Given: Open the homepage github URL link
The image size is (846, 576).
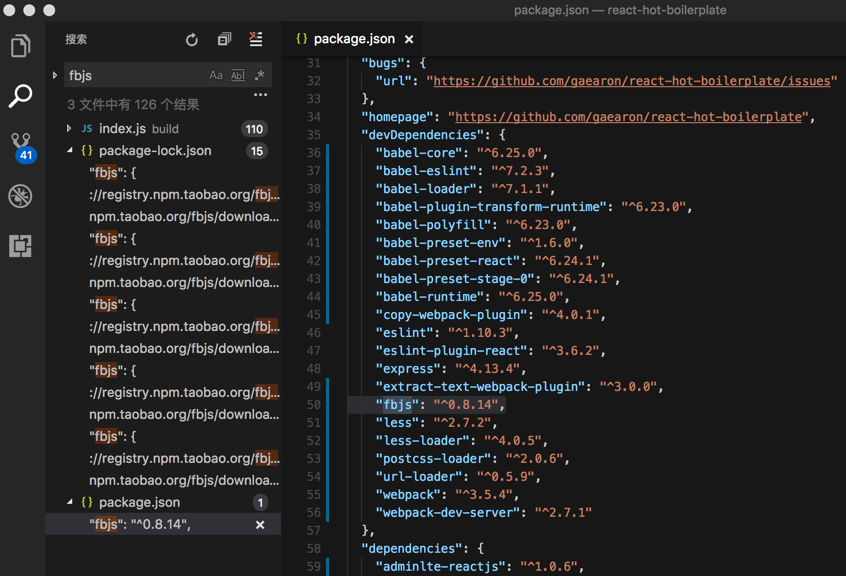Looking at the screenshot, I should pyautogui.click(x=630, y=117).
